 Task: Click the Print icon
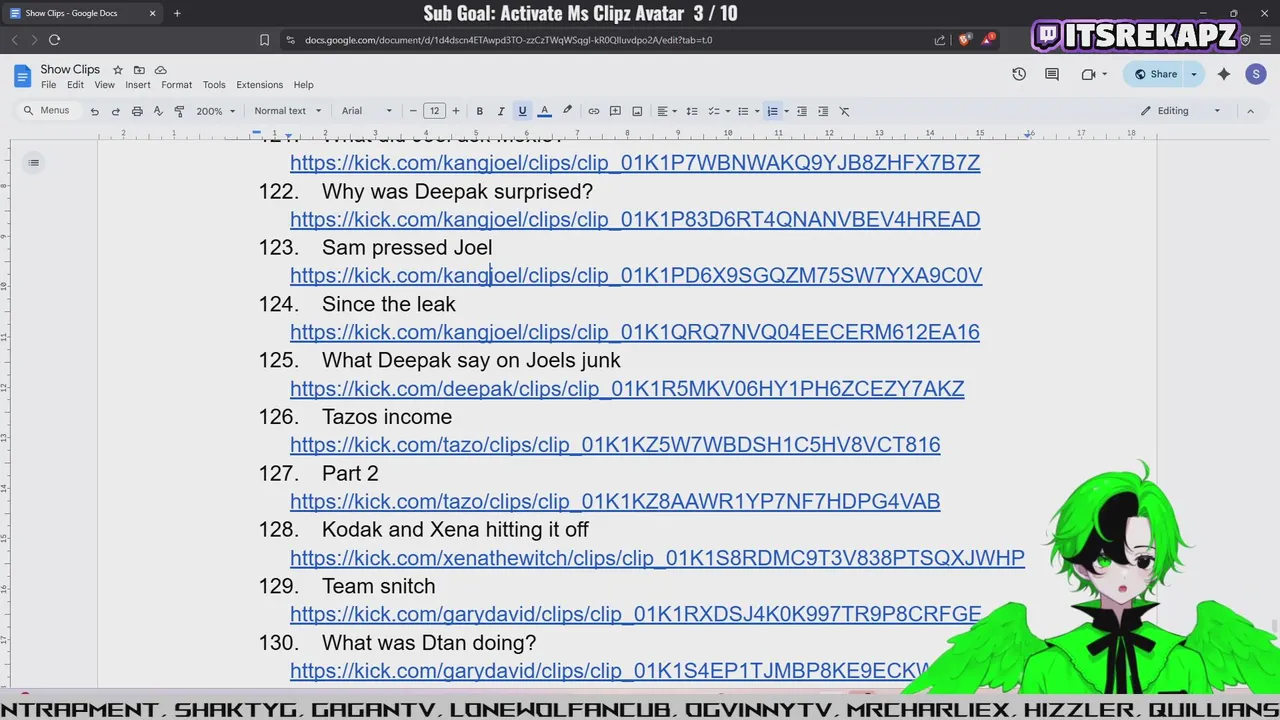(137, 111)
